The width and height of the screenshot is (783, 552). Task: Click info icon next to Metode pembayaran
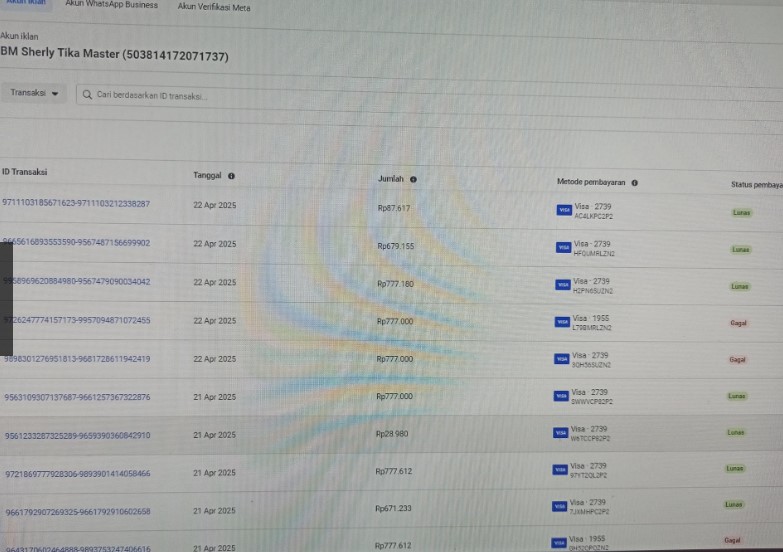635,183
